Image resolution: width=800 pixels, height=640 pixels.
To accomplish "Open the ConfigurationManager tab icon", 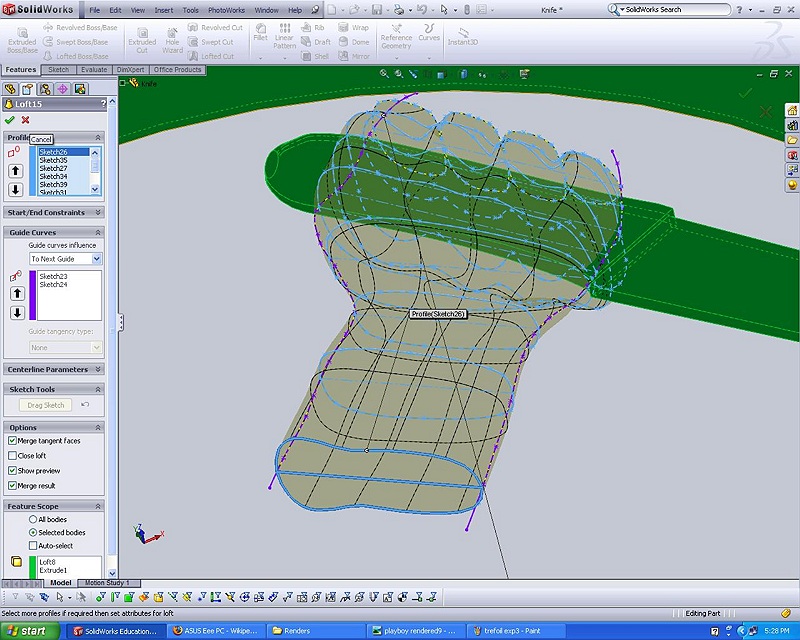I will pyautogui.click(x=45, y=88).
